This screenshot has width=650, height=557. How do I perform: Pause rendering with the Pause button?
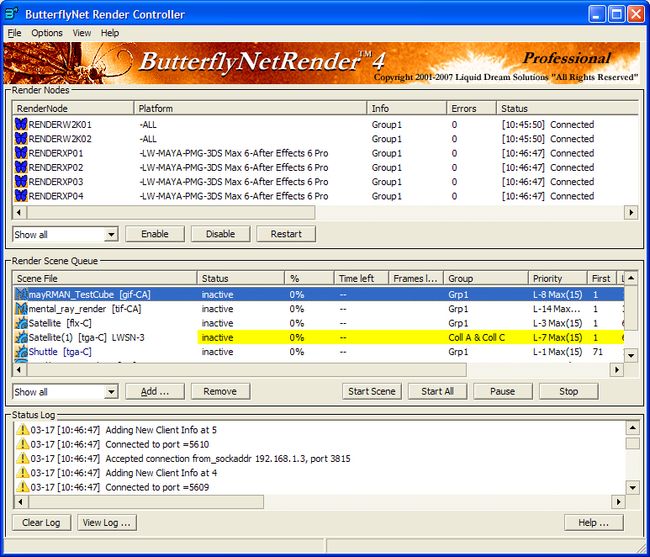pyautogui.click(x=502, y=391)
